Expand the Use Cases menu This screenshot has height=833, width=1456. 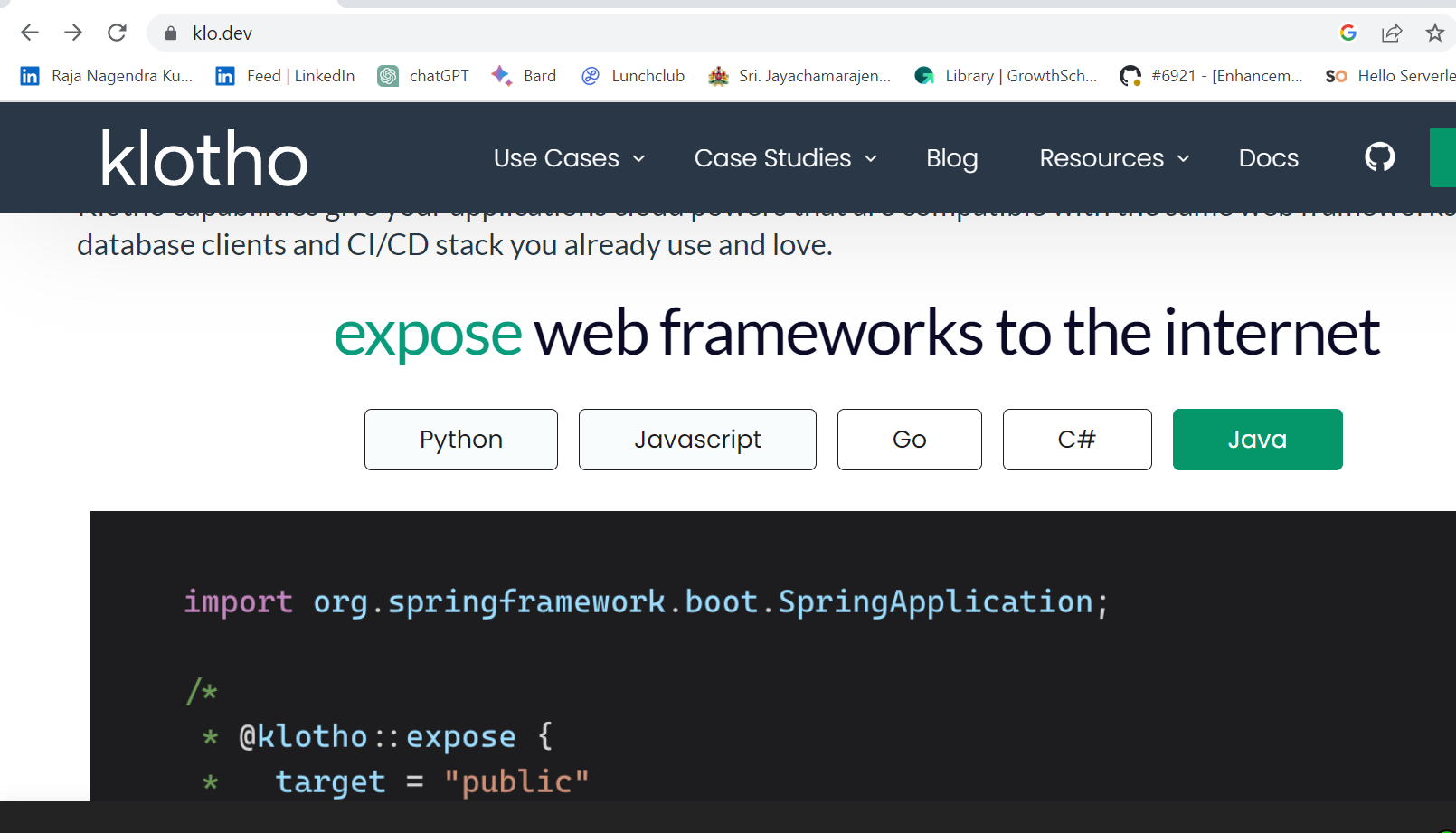568,157
